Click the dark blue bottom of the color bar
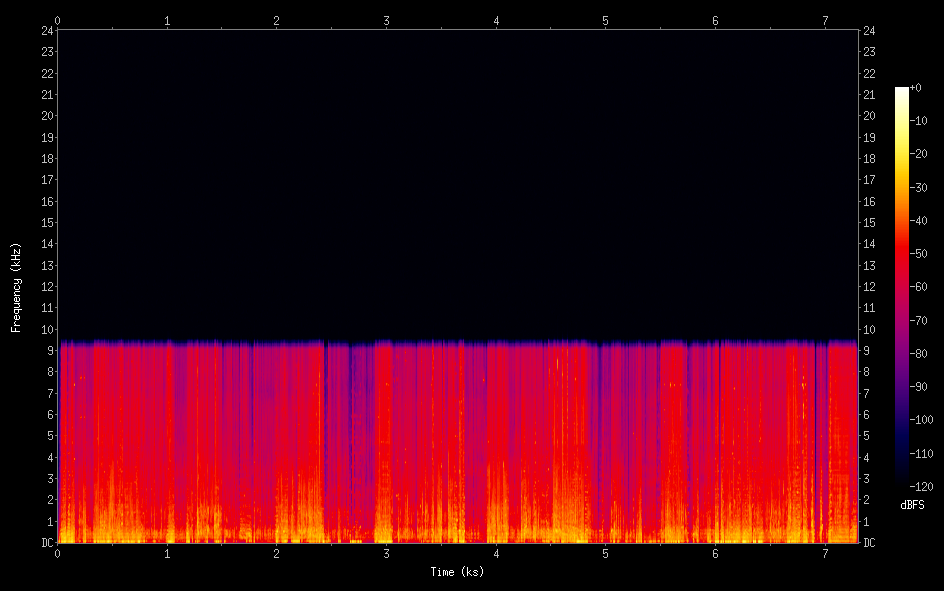The image size is (944, 591). point(902,482)
